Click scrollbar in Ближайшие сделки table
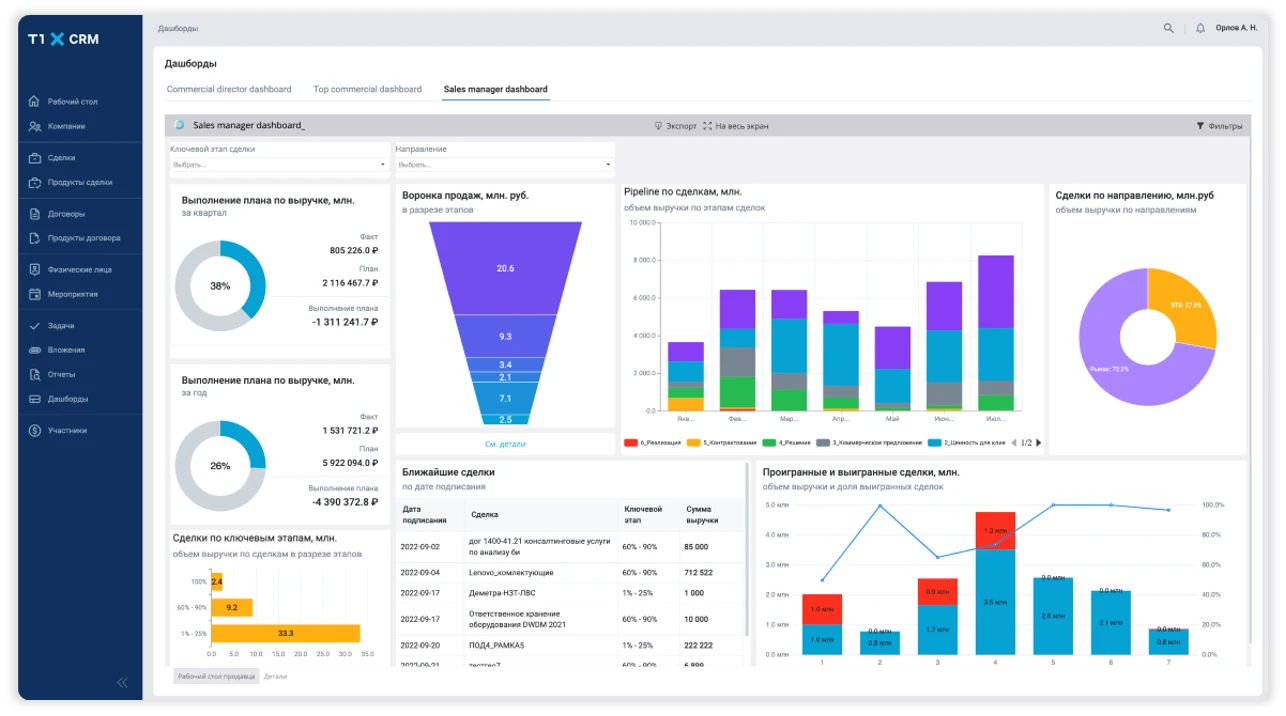Viewport: 1286px width, 716px height. [x=747, y=550]
